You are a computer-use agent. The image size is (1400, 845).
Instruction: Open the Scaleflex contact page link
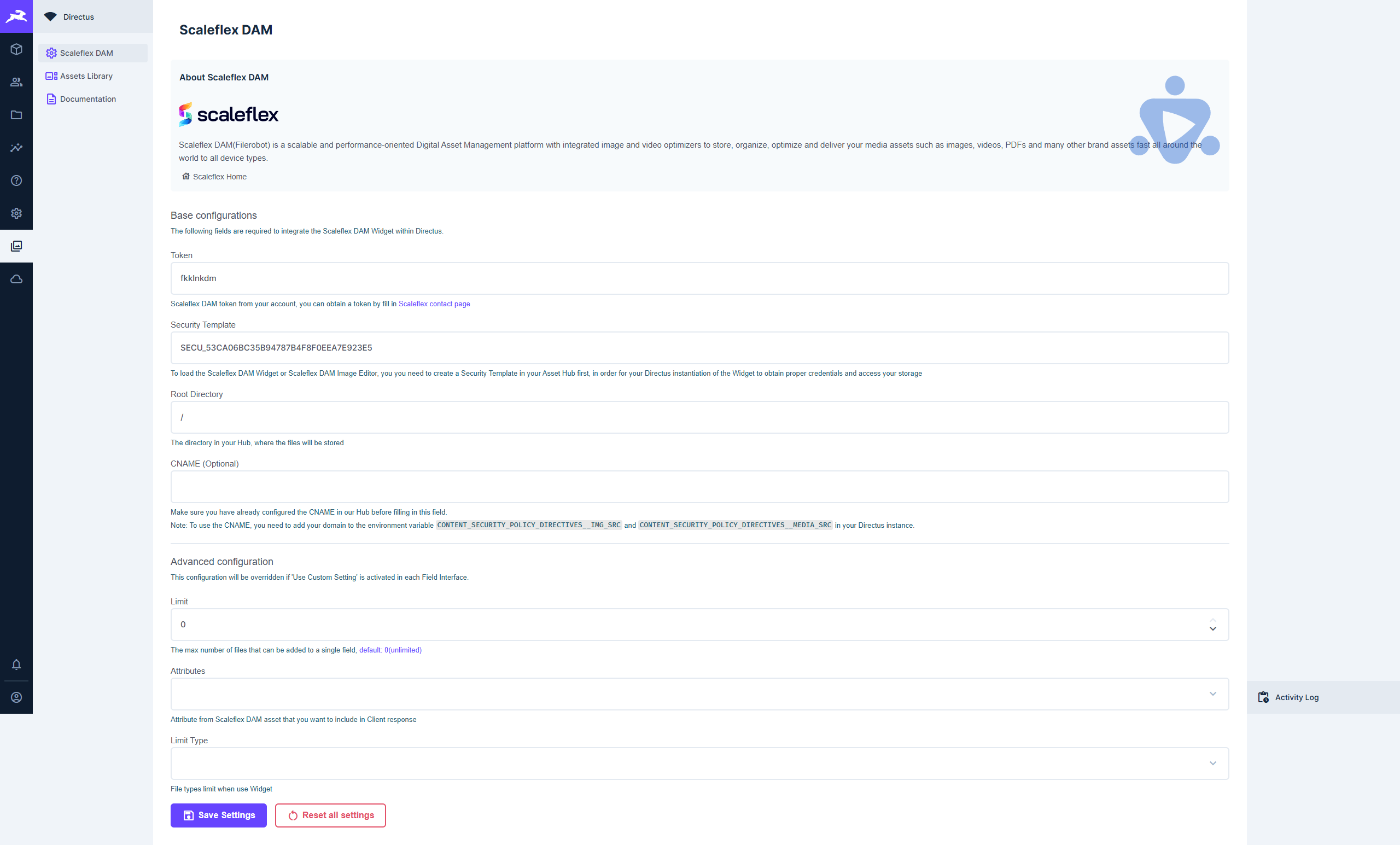434,304
